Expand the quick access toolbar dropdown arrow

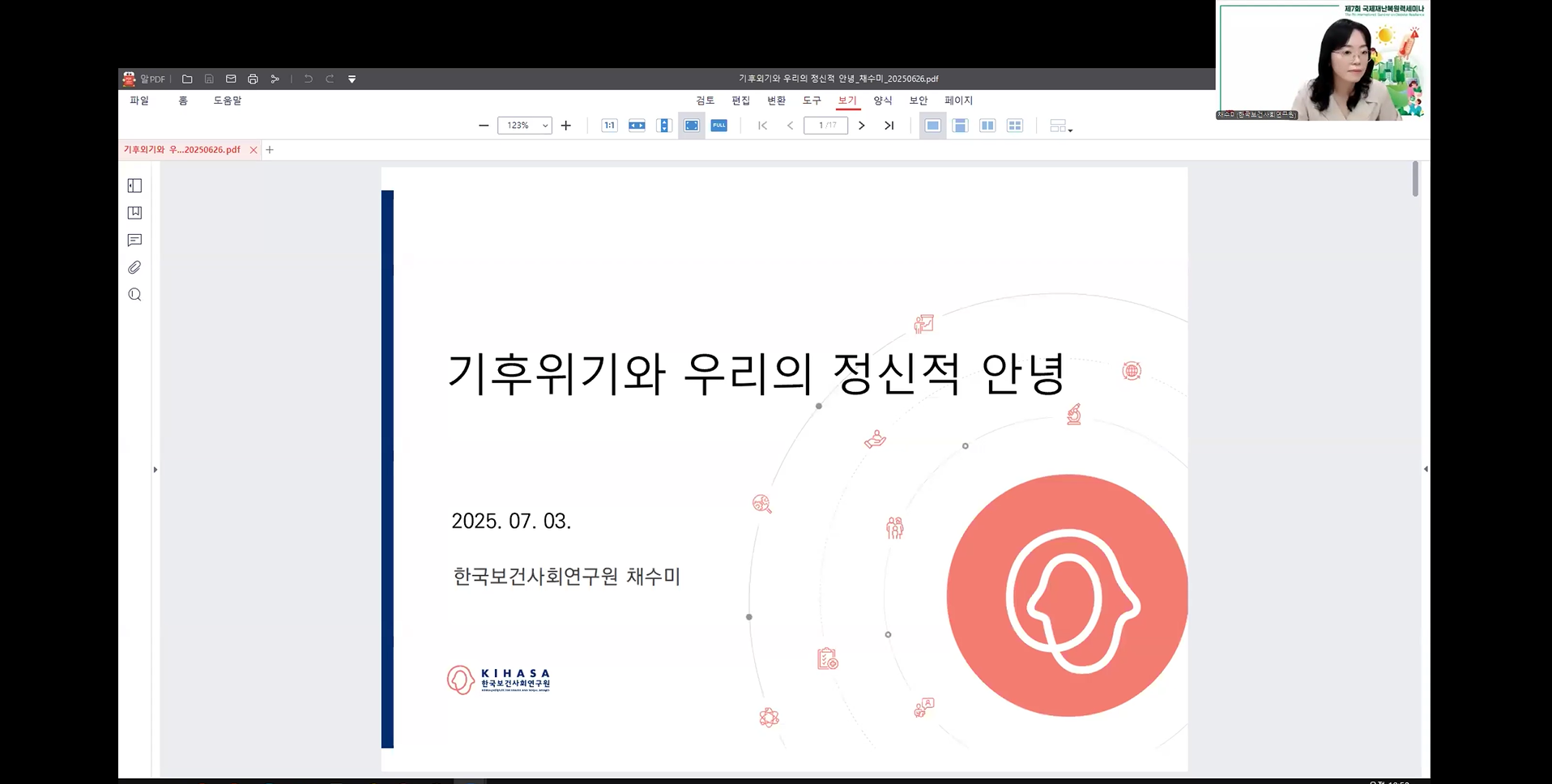352,79
